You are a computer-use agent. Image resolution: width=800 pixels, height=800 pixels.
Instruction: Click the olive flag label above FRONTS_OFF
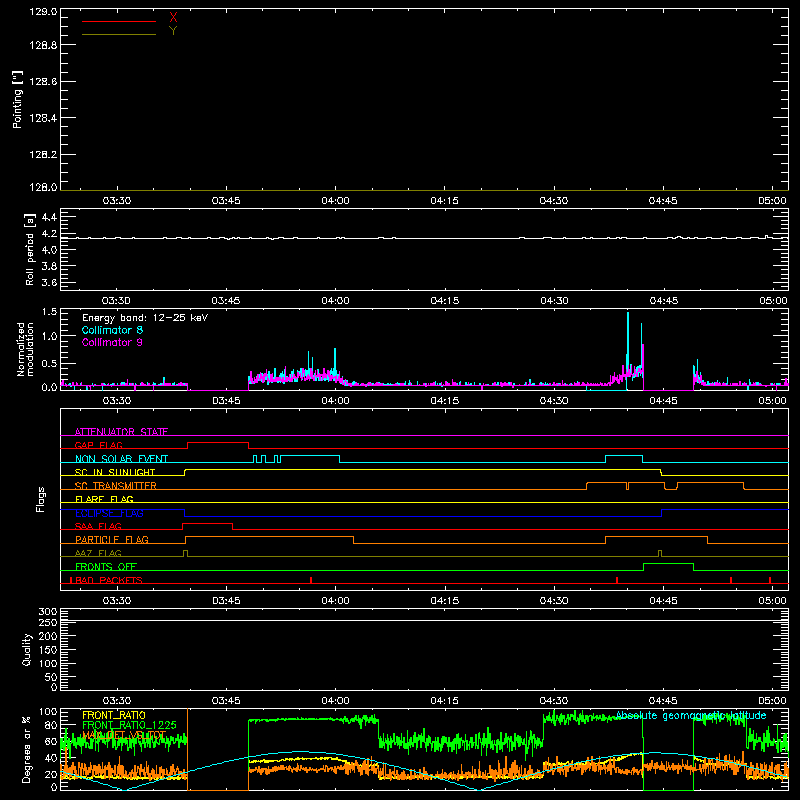[x=98, y=553]
